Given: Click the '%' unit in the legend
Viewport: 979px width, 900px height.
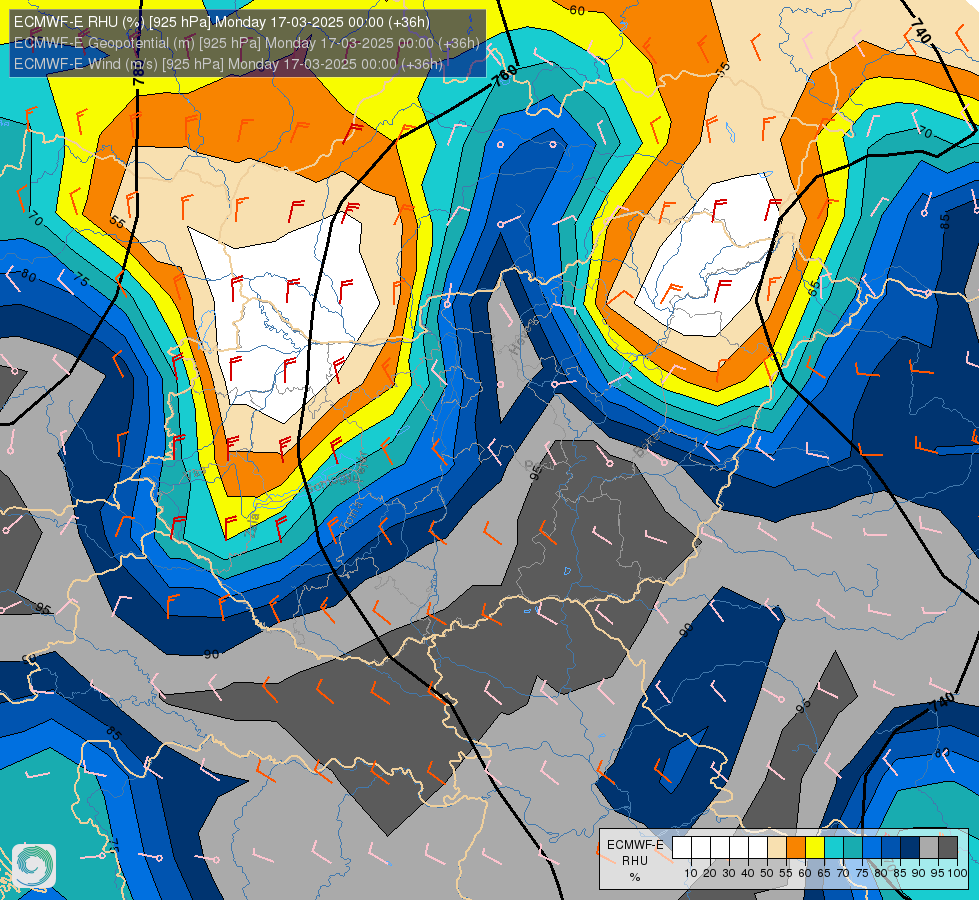Looking at the screenshot, I should tap(635, 877).
